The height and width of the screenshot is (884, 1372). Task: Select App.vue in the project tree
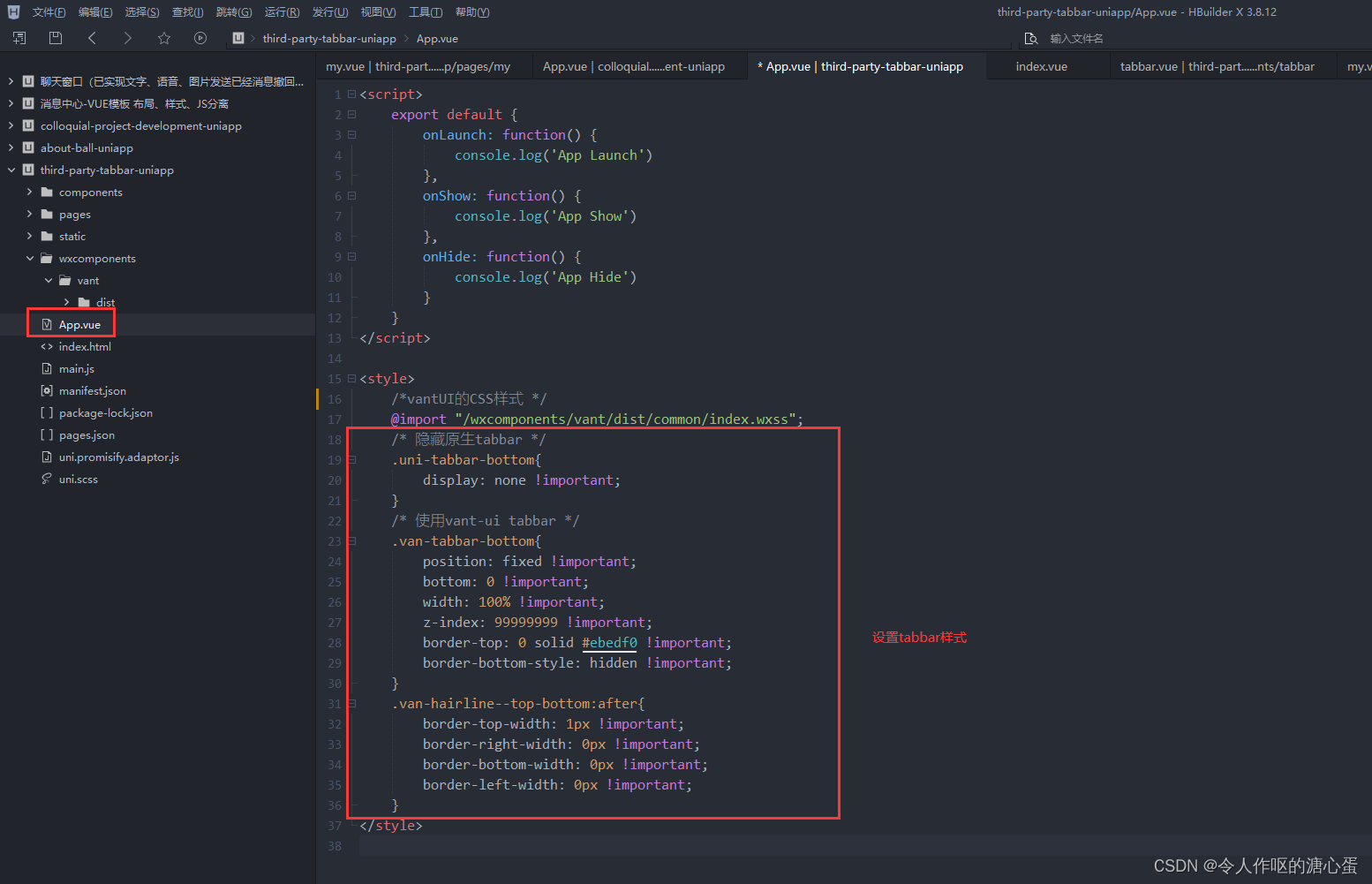point(79,324)
